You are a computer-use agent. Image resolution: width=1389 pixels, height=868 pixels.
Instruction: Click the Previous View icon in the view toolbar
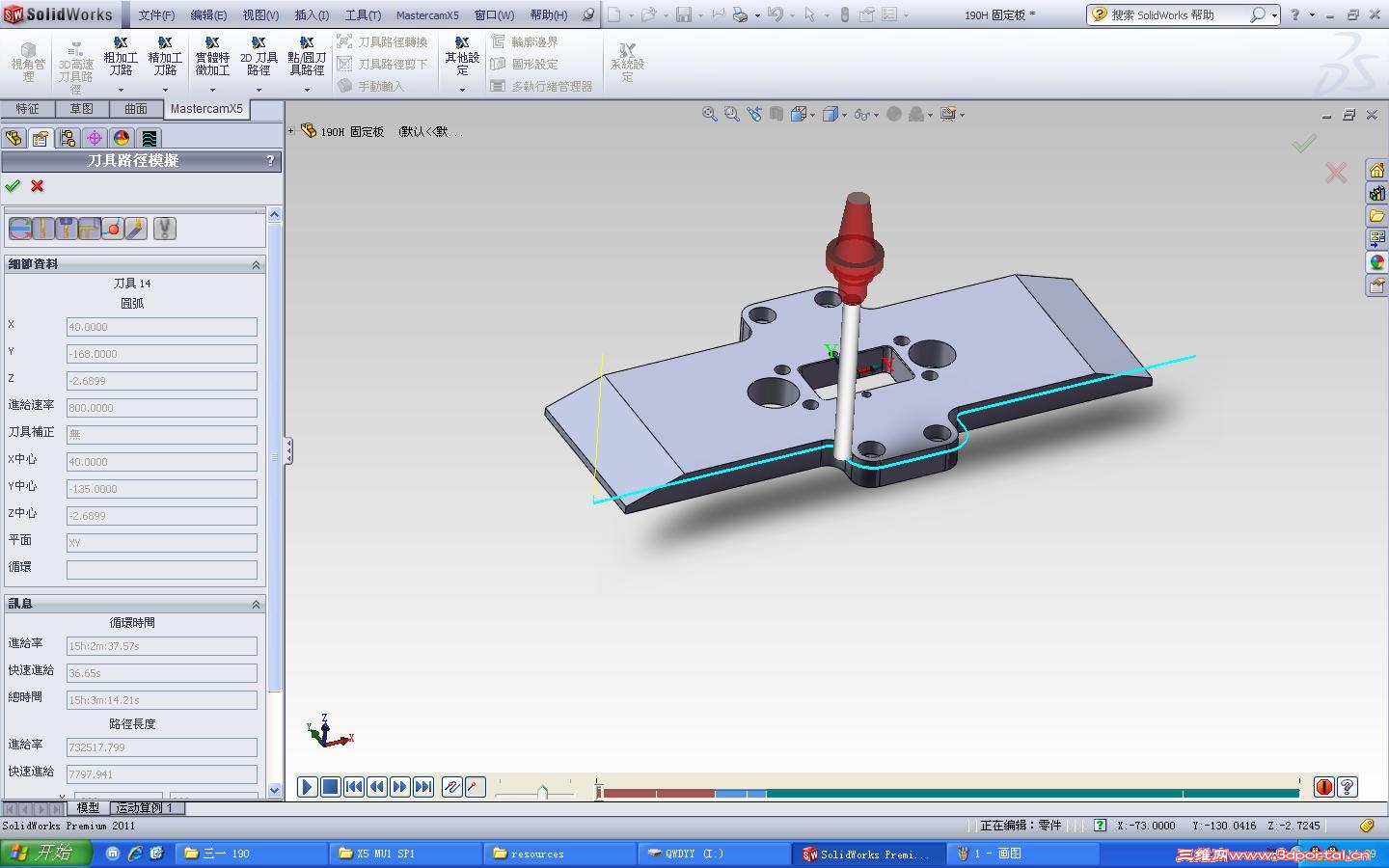[x=754, y=114]
